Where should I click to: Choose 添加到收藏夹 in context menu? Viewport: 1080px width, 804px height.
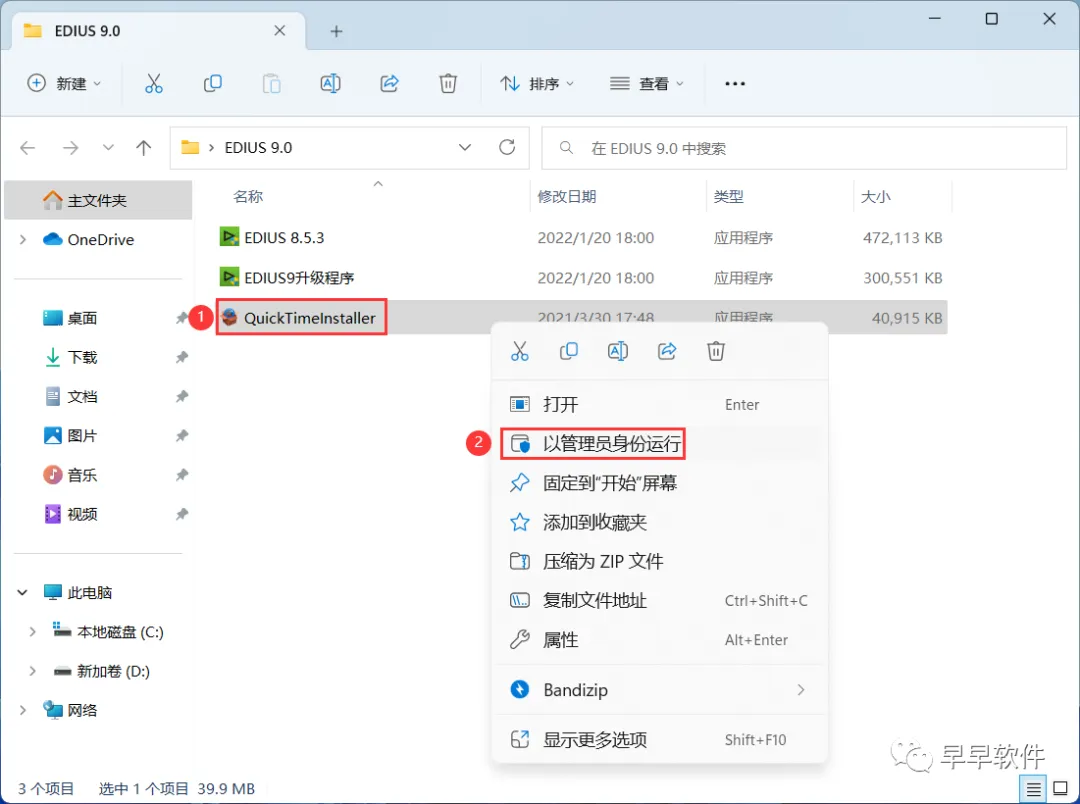tap(660, 522)
